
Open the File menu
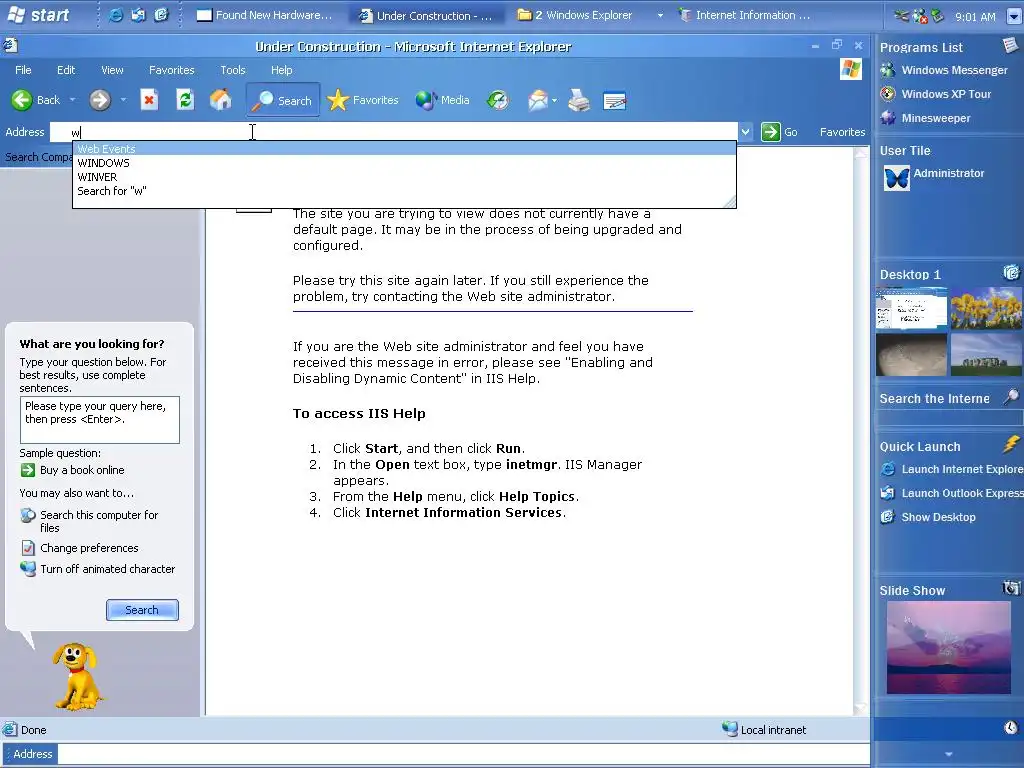tap(23, 70)
